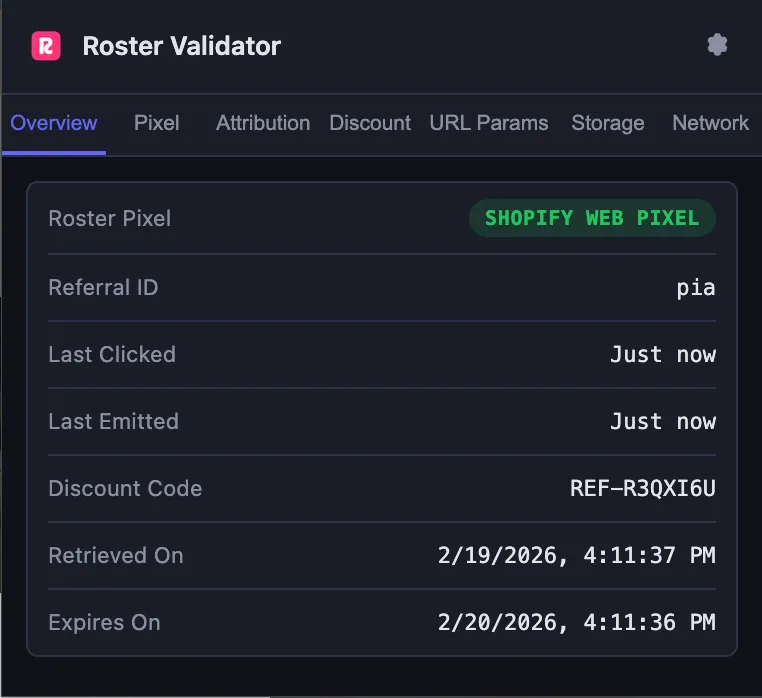762x698 pixels.
Task: Select the referral value pia
Action: (x=696, y=288)
